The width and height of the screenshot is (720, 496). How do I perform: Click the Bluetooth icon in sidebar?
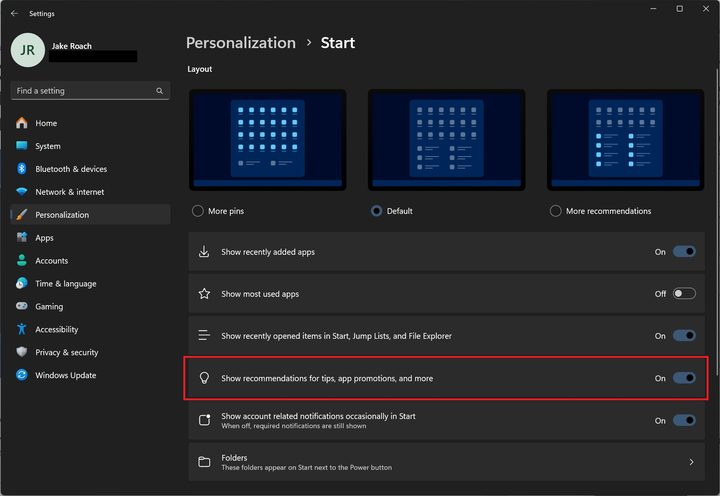click(22, 169)
